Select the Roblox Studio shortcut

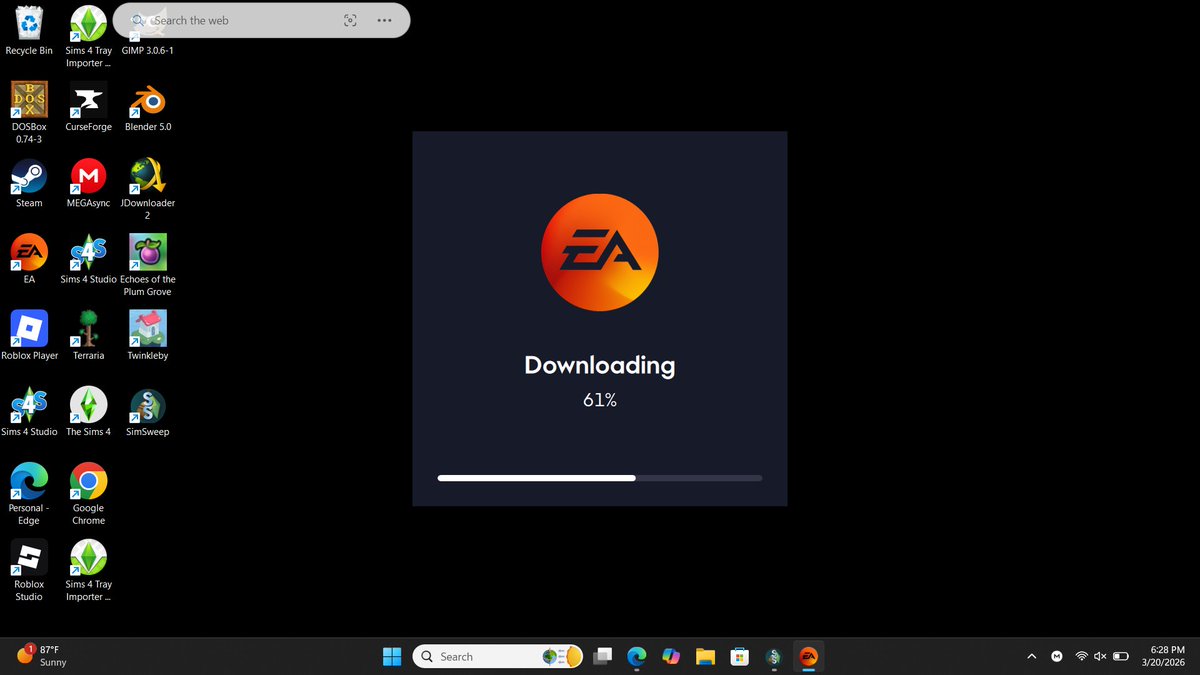click(x=29, y=570)
